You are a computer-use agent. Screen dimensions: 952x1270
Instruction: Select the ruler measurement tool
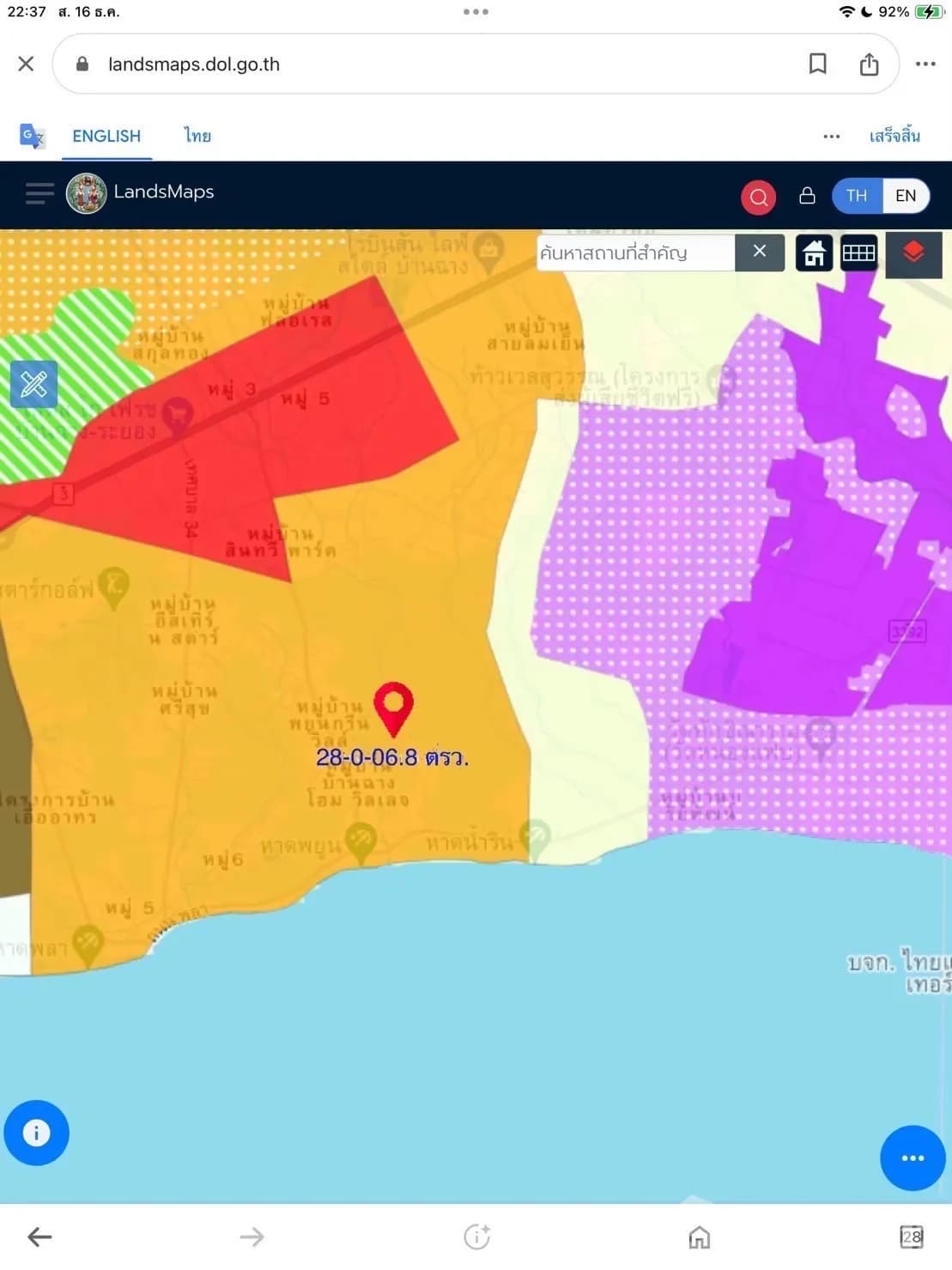click(x=34, y=384)
